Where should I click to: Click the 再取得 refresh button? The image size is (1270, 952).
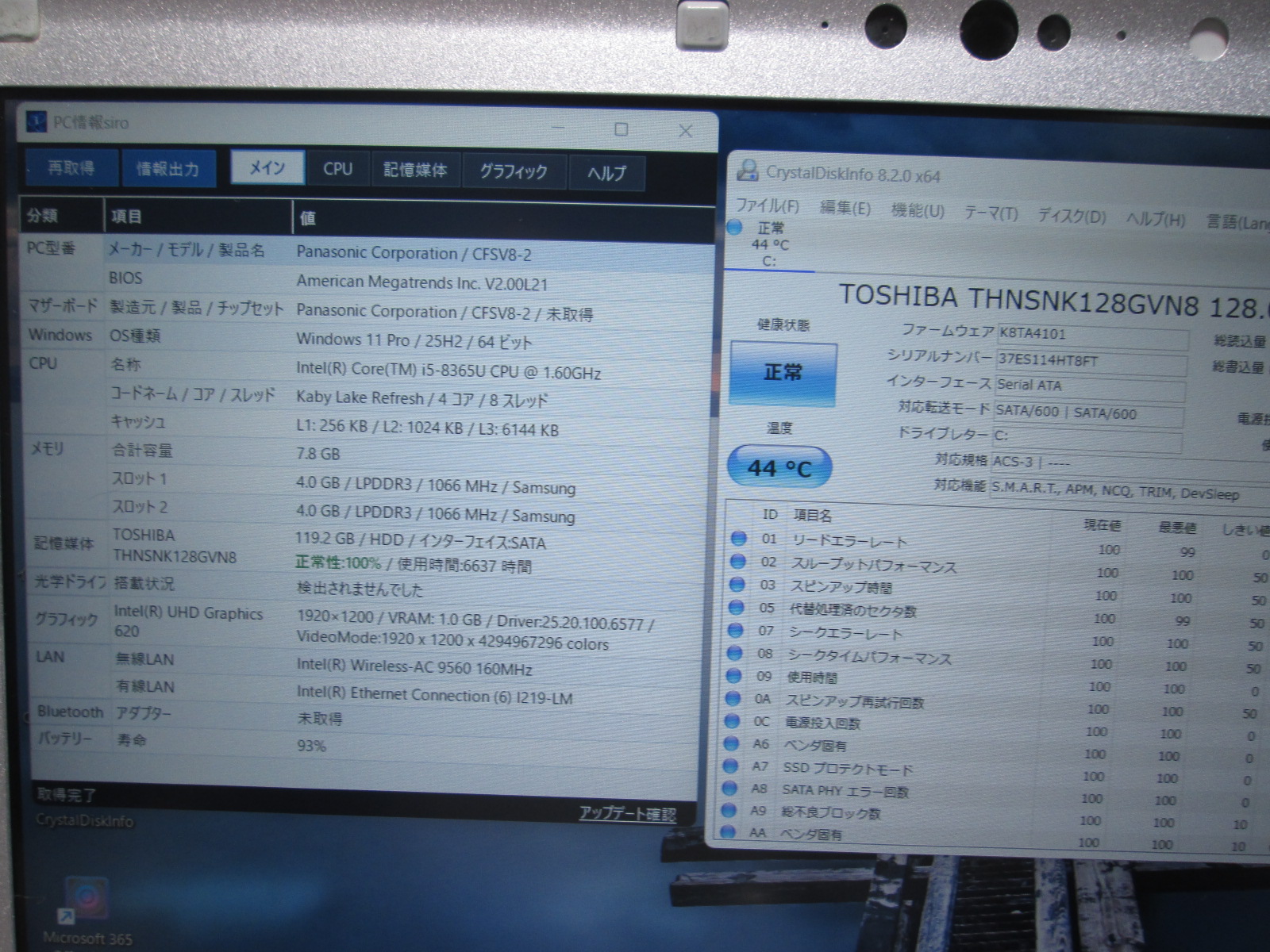coord(71,167)
